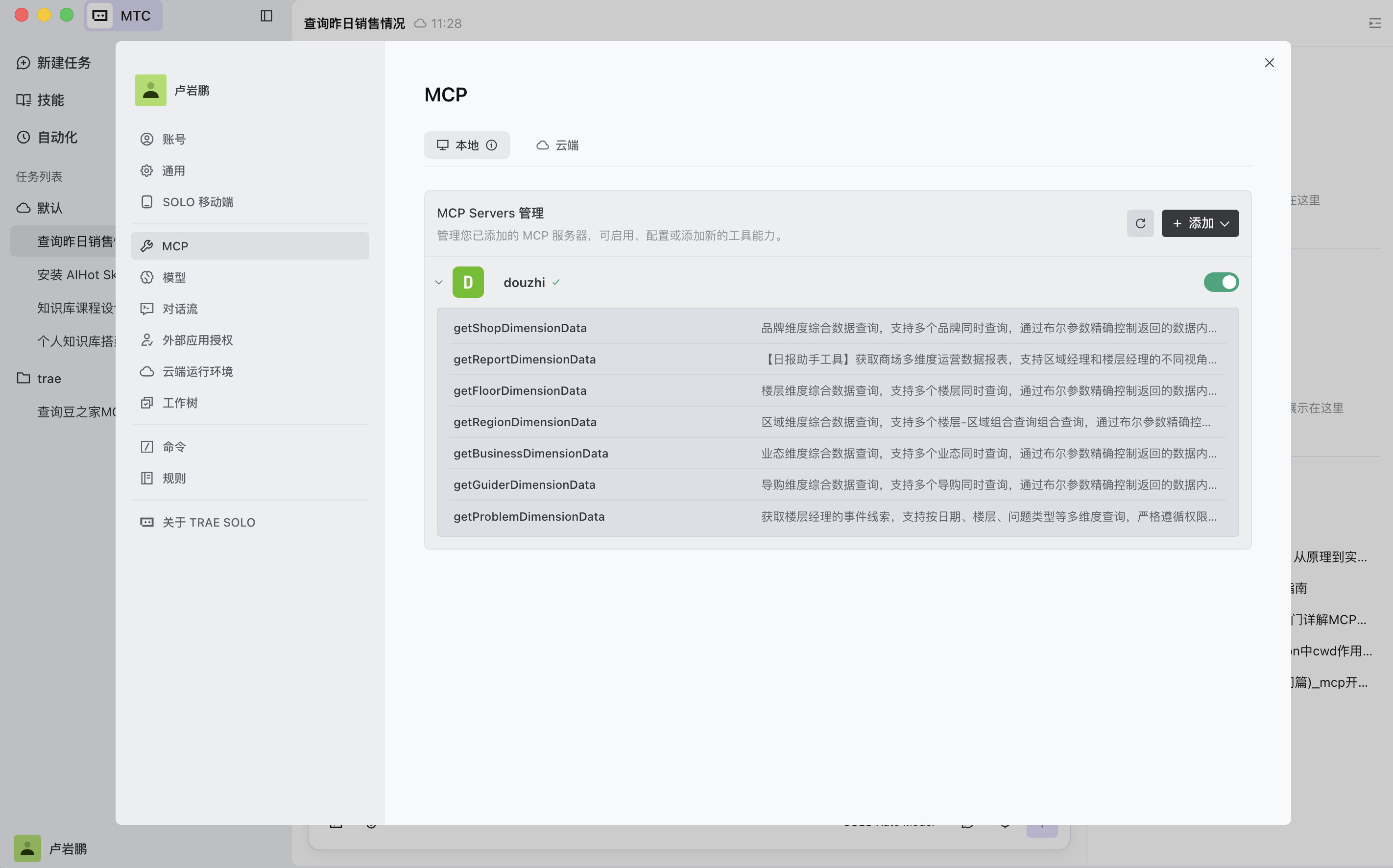Open 云端运行环境 settings
The height and width of the screenshot is (868, 1393).
[250, 371]
